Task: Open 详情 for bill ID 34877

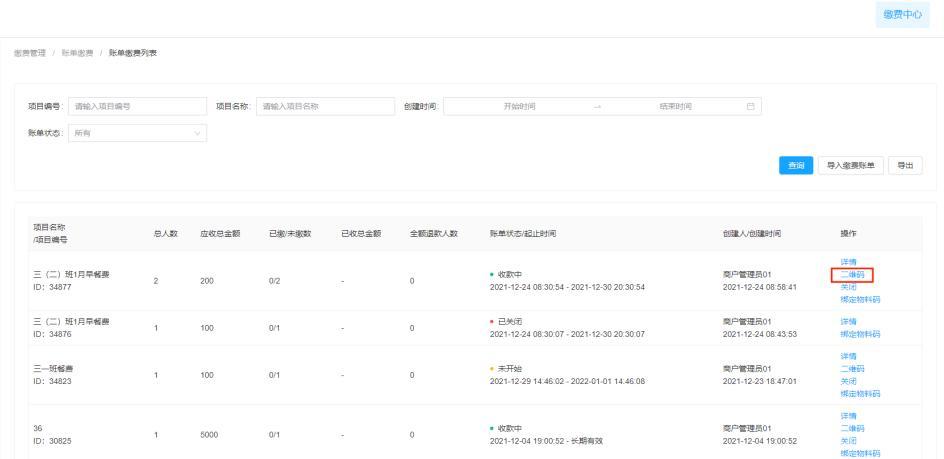Action: click(x=848, y=262)
